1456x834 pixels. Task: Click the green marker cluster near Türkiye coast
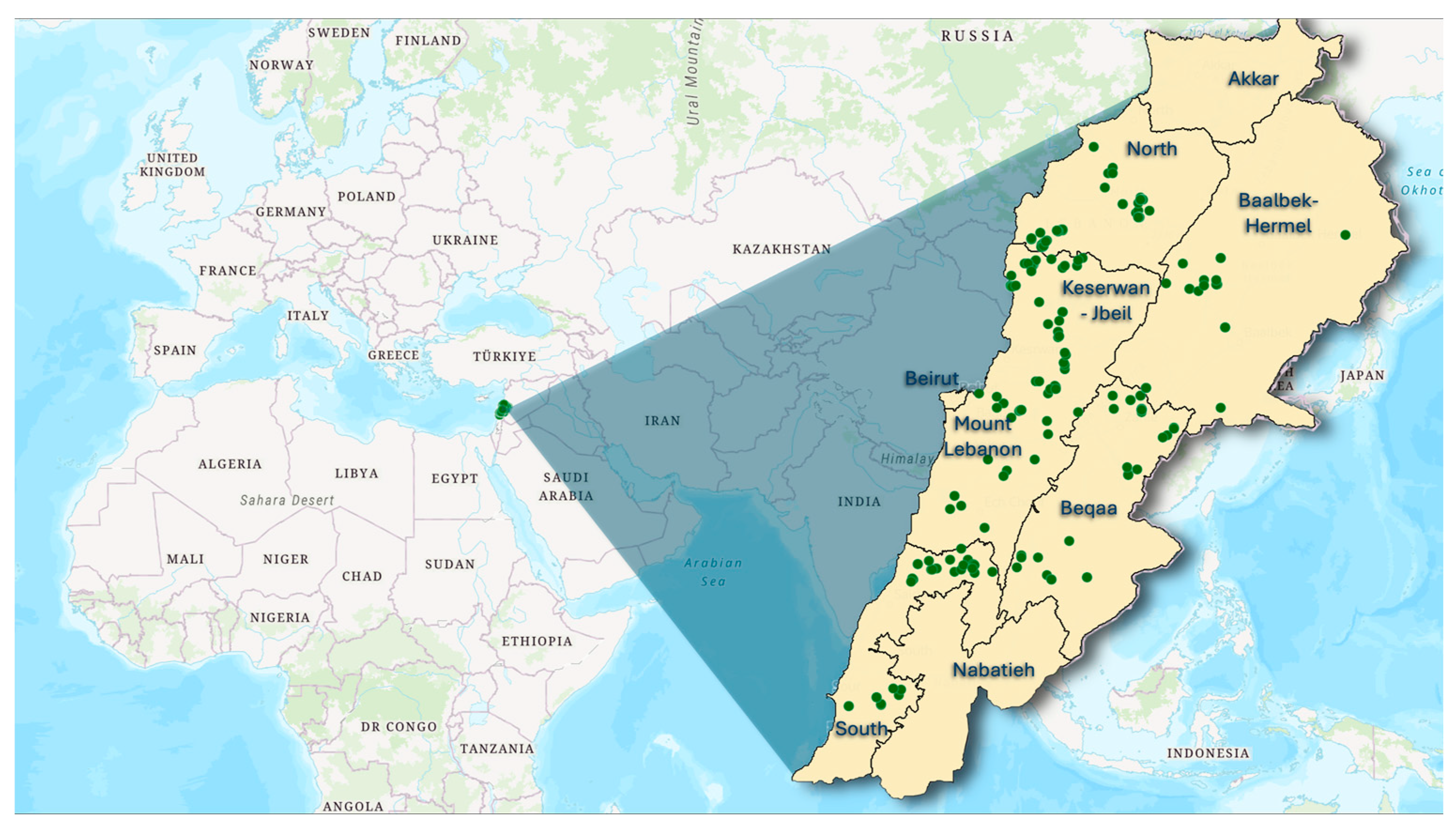pos(503,409)
